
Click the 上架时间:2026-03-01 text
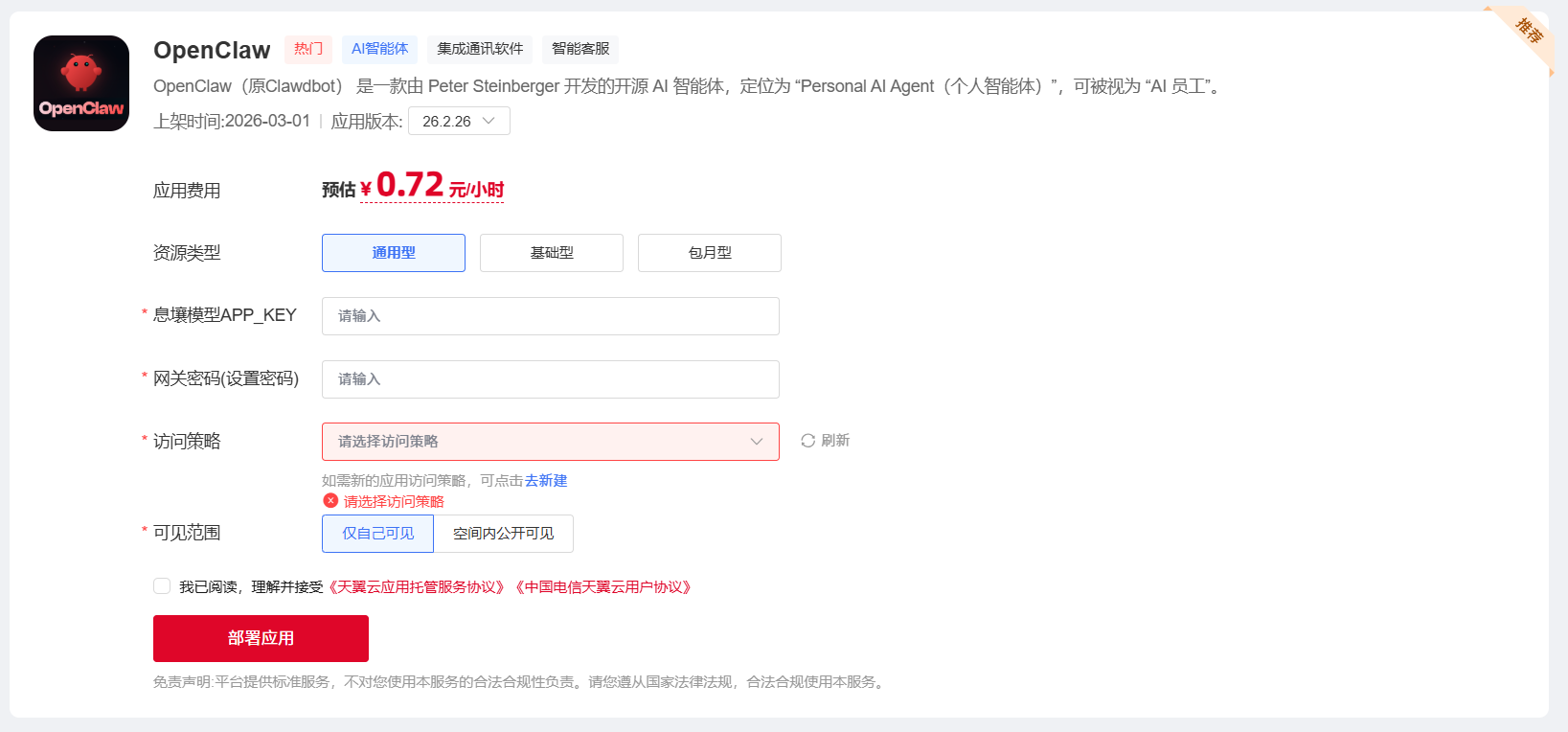click(232, 121)
